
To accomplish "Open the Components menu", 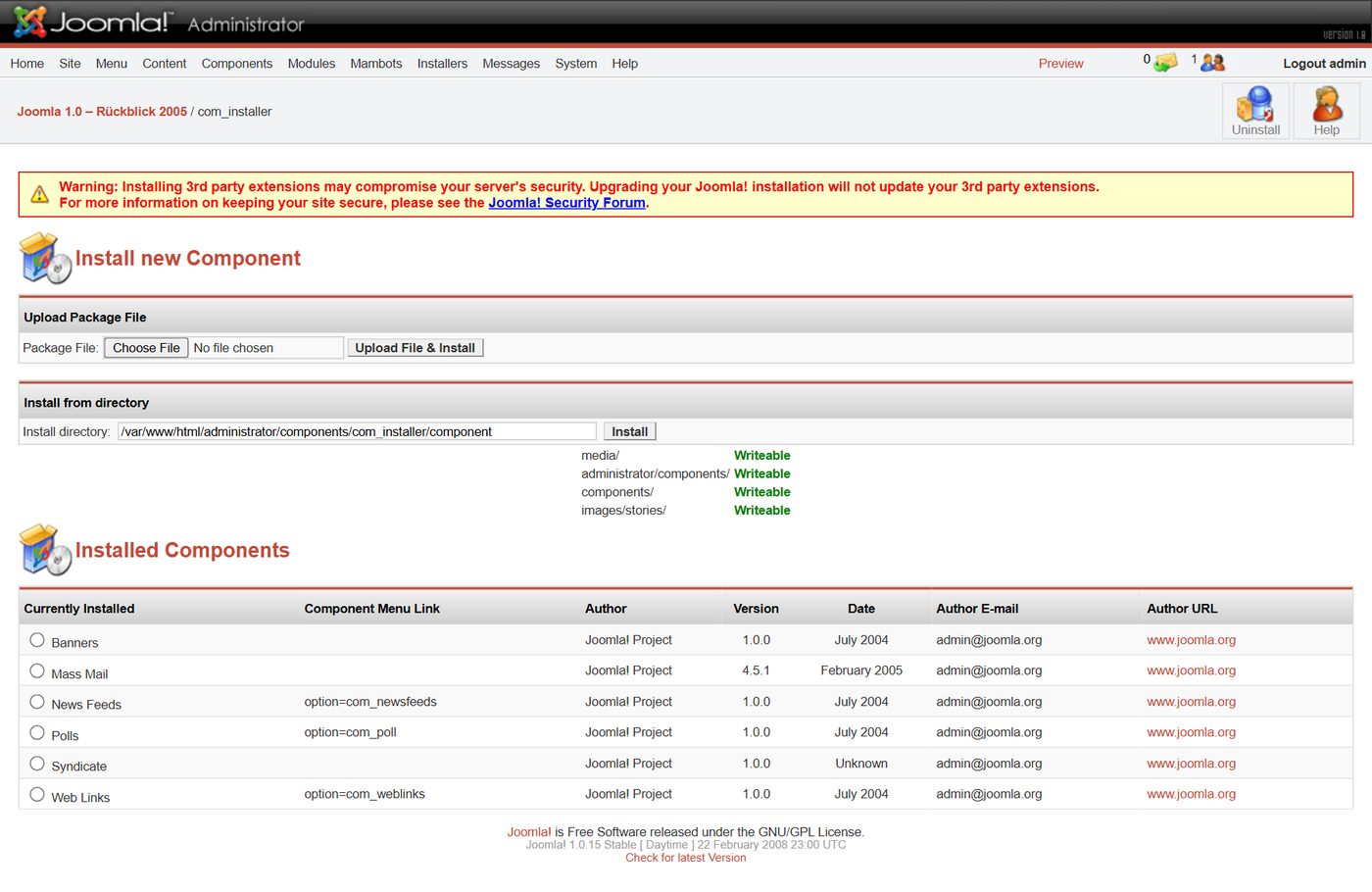I will point(237,64).
